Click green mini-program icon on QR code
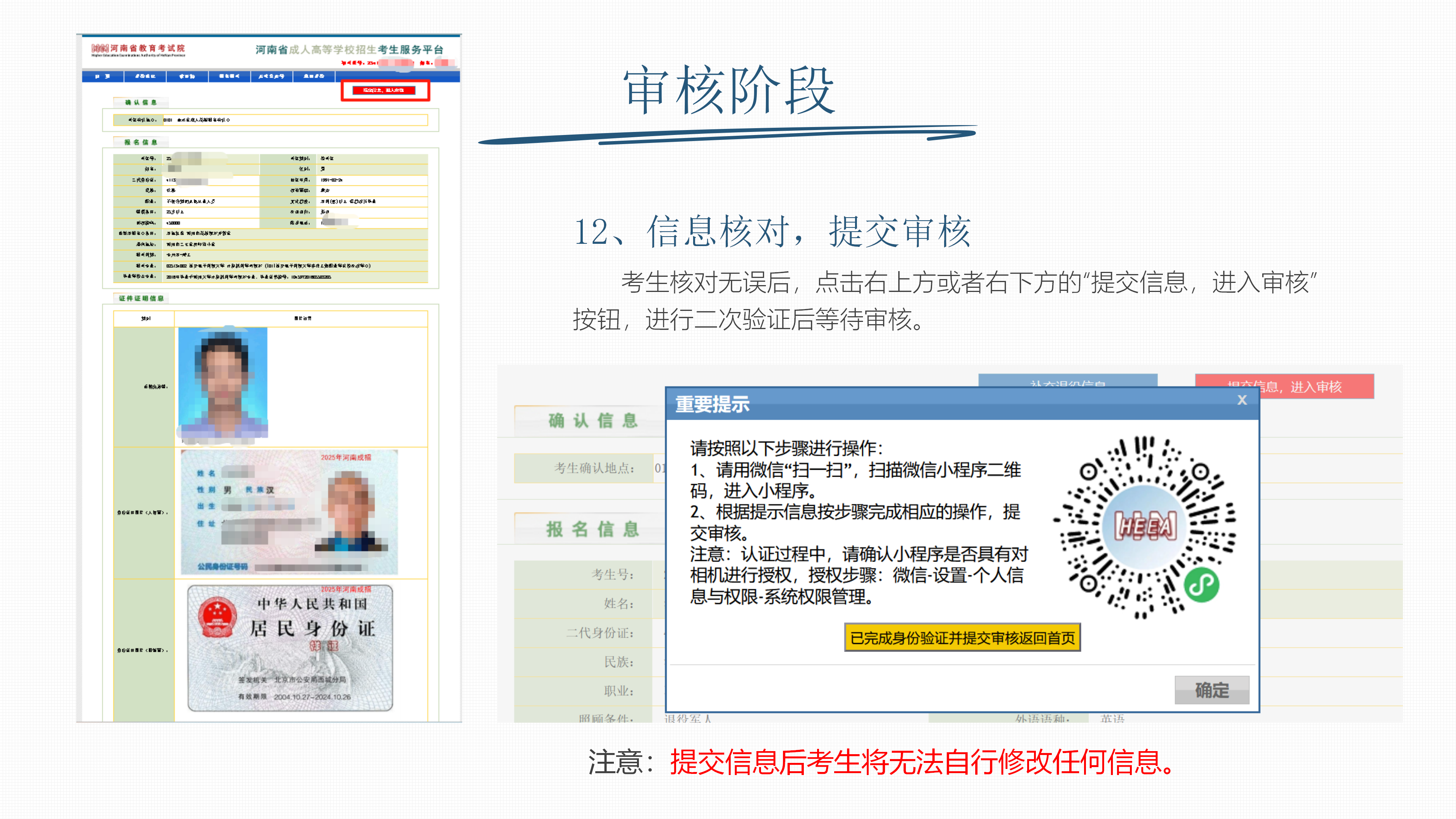The height and width of the screenshot is (819, 1456). click(x=1201, y=585)
